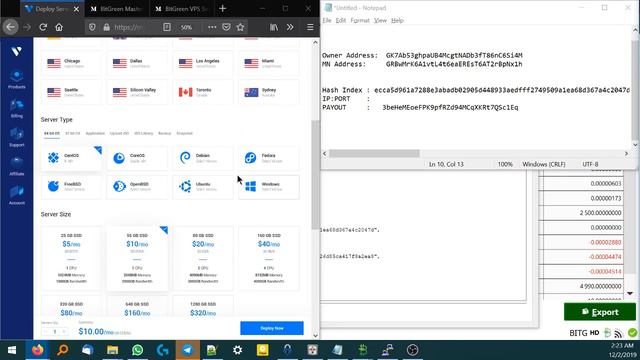Image resolution: width=640 pixels, height=360 pixels.
Task: Open Firefox page actions menu (three dots)
Action: click(212, 27)
